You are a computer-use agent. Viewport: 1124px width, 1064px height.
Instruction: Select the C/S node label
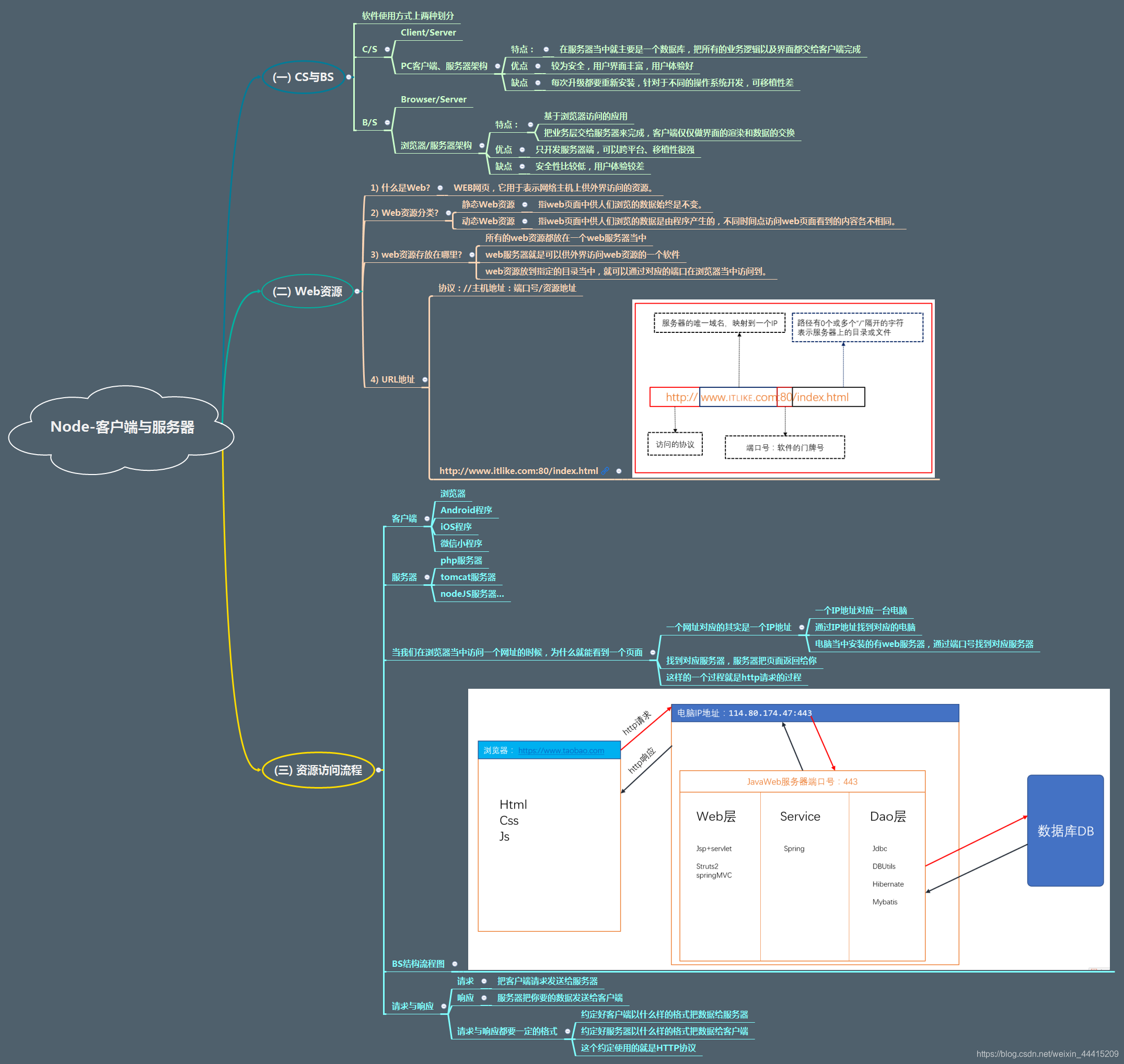(x=370, y=49)
